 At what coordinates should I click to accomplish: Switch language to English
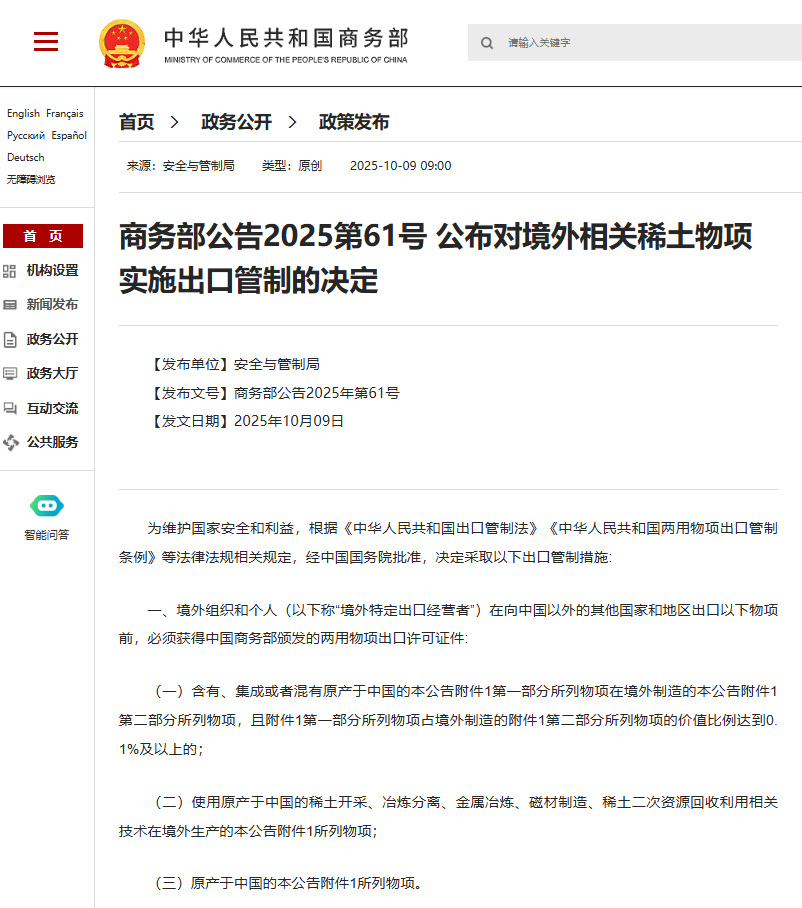point(23,114)
